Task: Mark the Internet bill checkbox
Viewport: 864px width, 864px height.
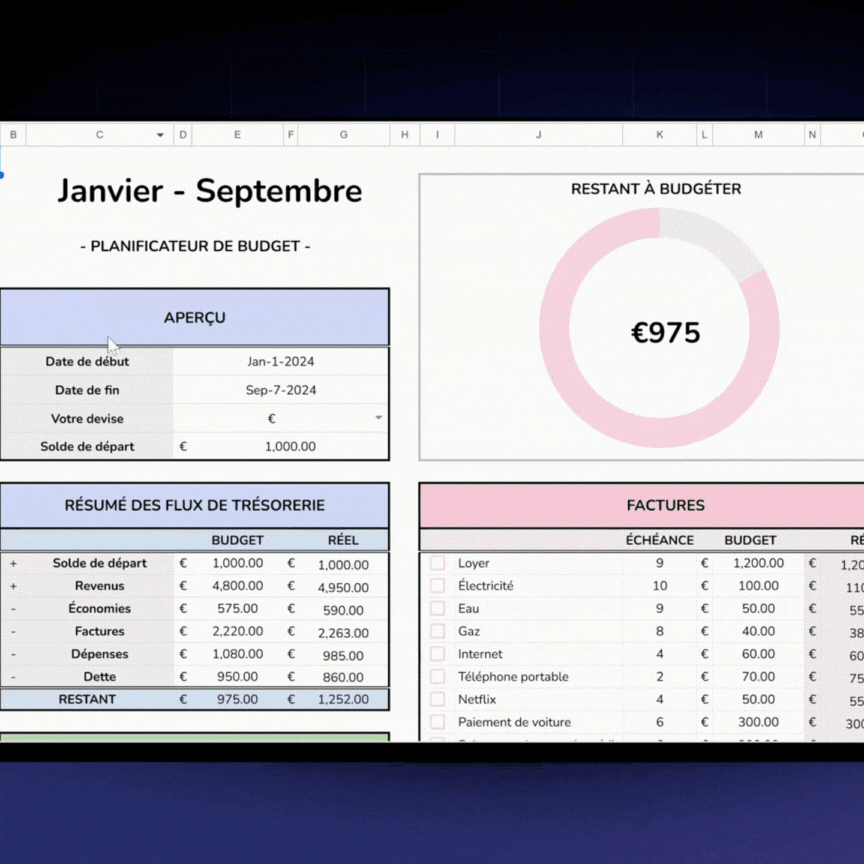Action: (x=437, y=654)
